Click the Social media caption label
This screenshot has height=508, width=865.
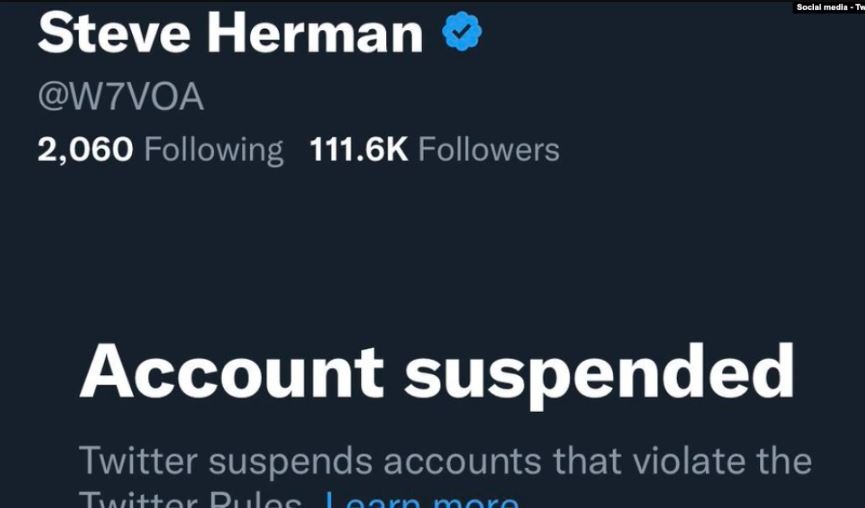point(829,7)
